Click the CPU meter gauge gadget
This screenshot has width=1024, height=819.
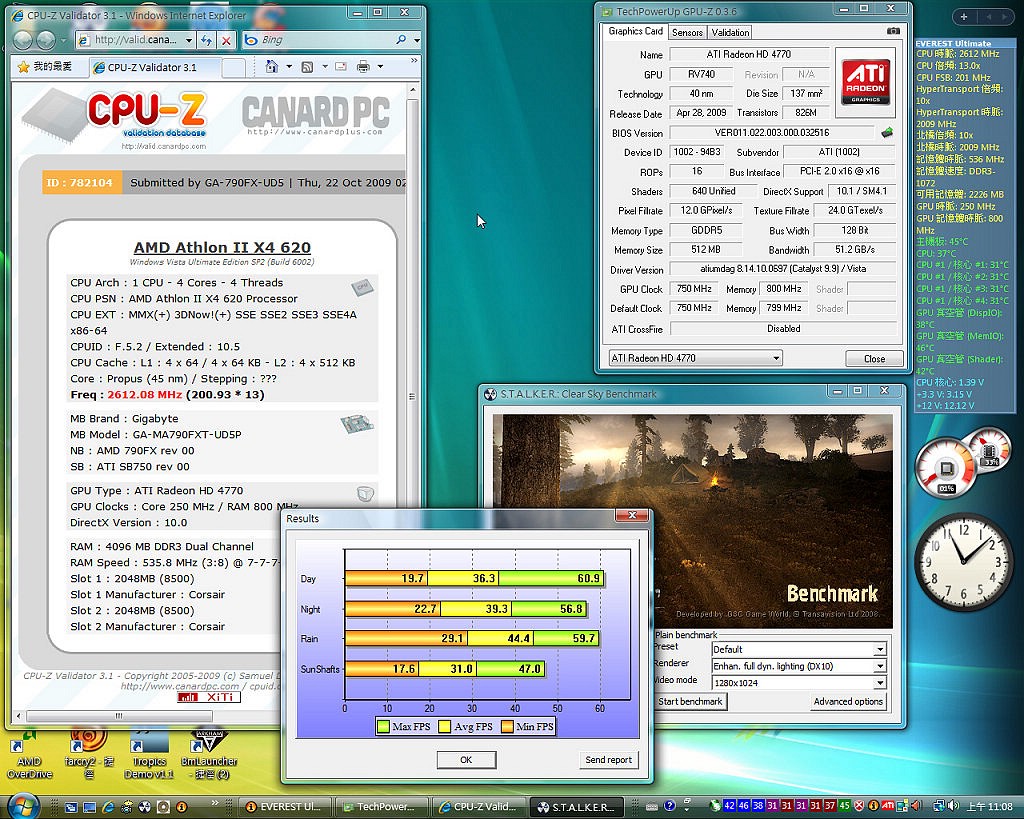pyautogui.click(x=946, y=469)
